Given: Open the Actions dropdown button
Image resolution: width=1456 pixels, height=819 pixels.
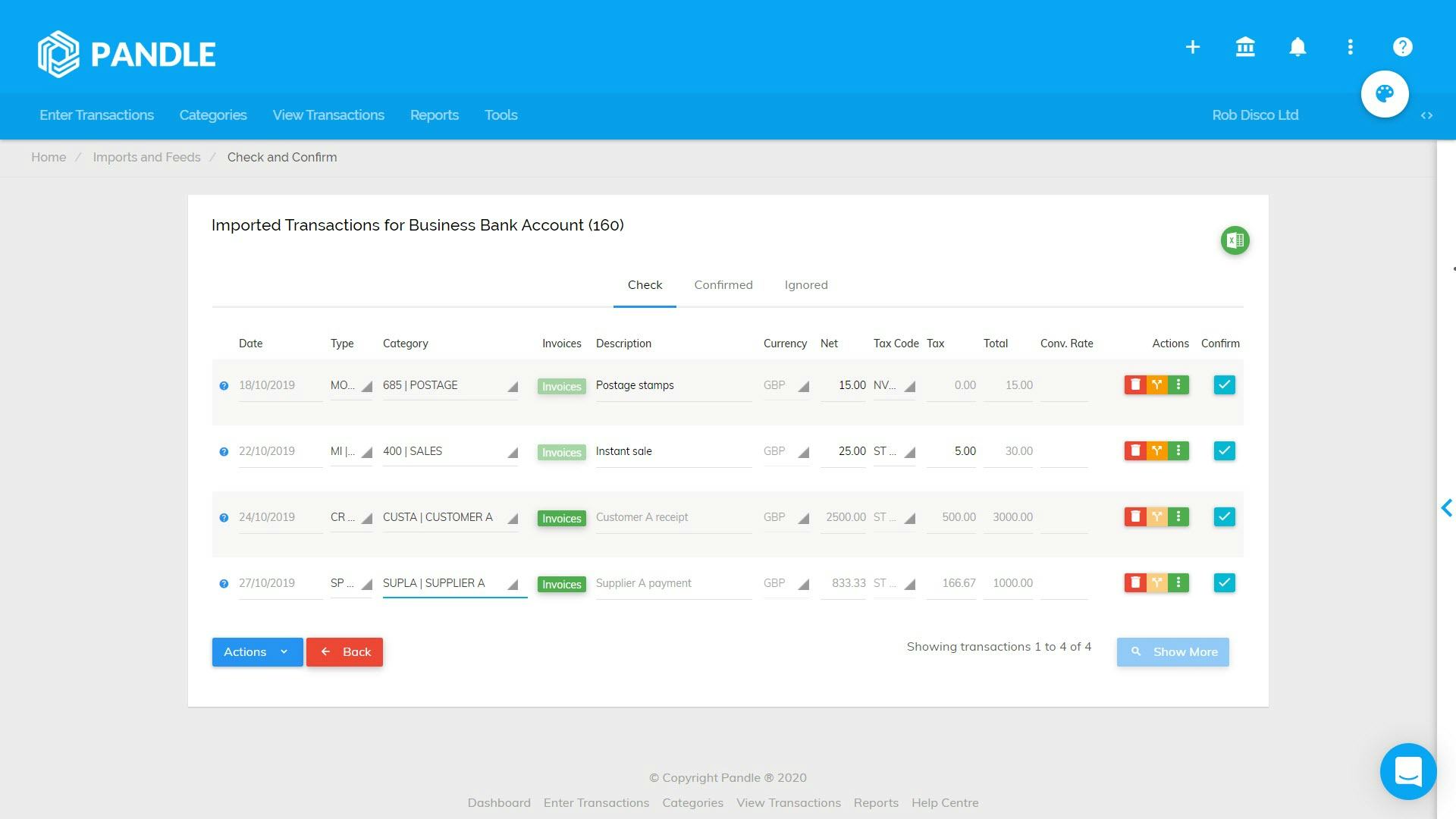Looking at the screenshot, I should pos(257,652).
